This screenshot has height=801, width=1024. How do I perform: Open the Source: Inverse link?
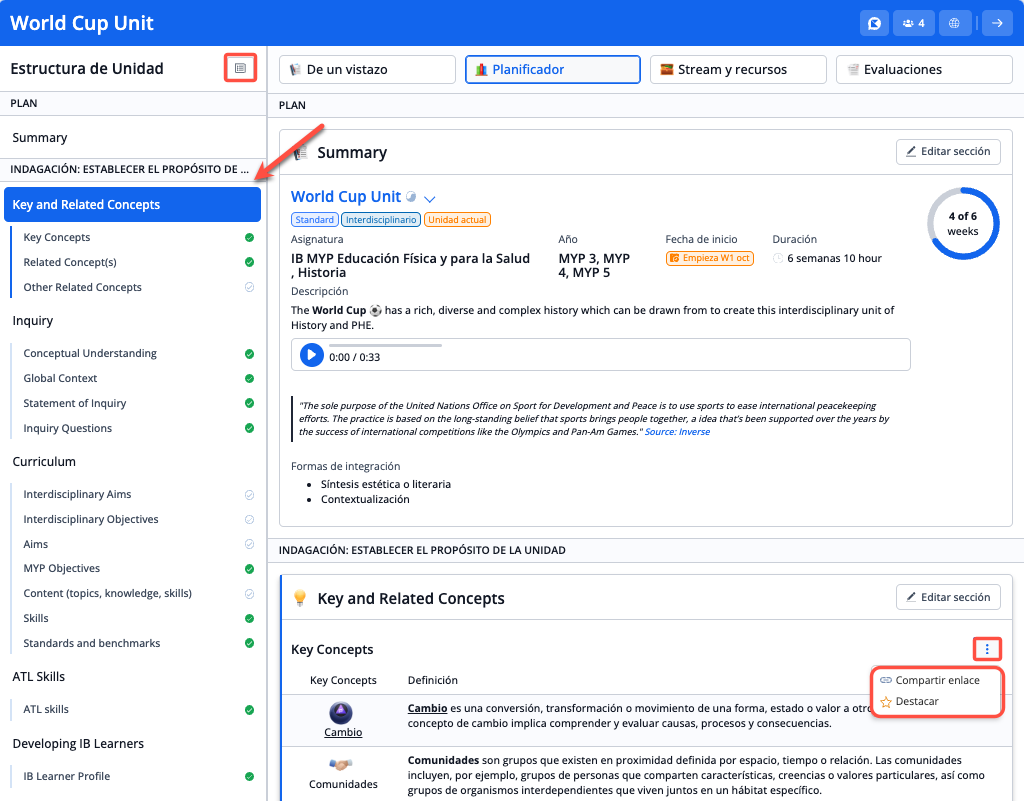(677, 432)
